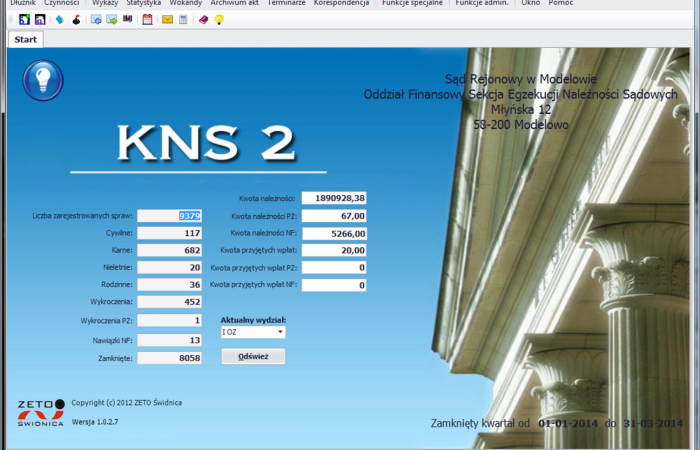Click the Nawiązki NF value field
Image resolution: width=700 pixels, height=450 pixels.
point(169,340)
